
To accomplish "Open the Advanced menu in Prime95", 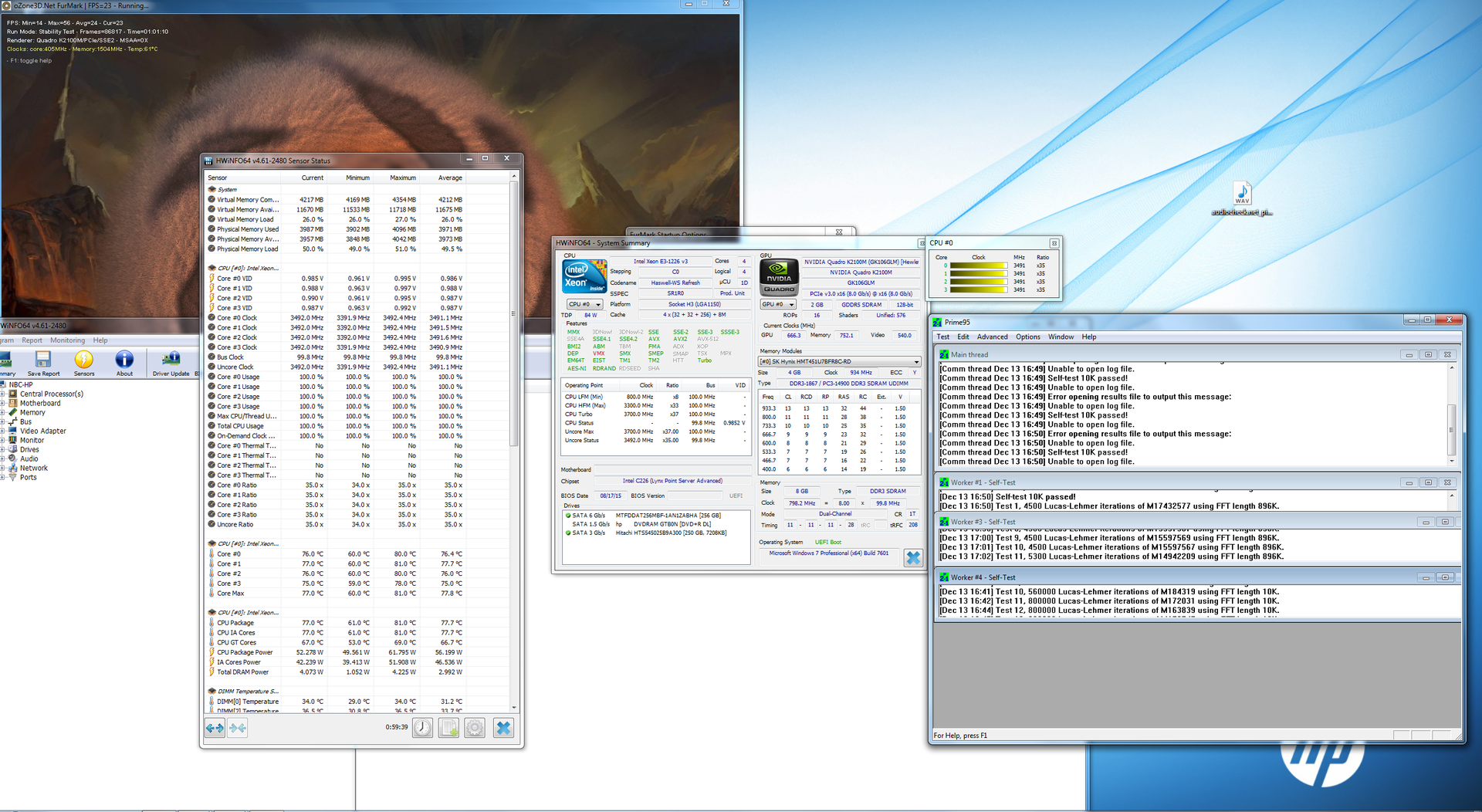I will [992, 337].
